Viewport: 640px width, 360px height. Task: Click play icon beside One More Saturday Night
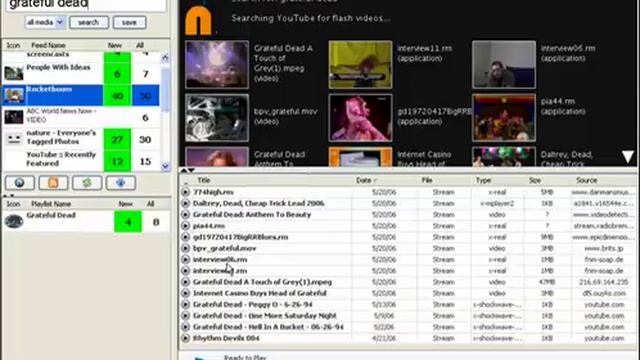tap(185, 316)
